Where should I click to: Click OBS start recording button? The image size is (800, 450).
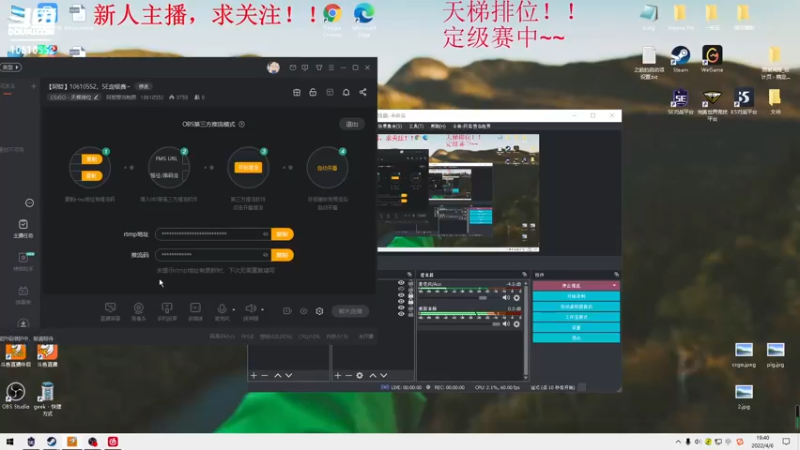click(576, 296)
